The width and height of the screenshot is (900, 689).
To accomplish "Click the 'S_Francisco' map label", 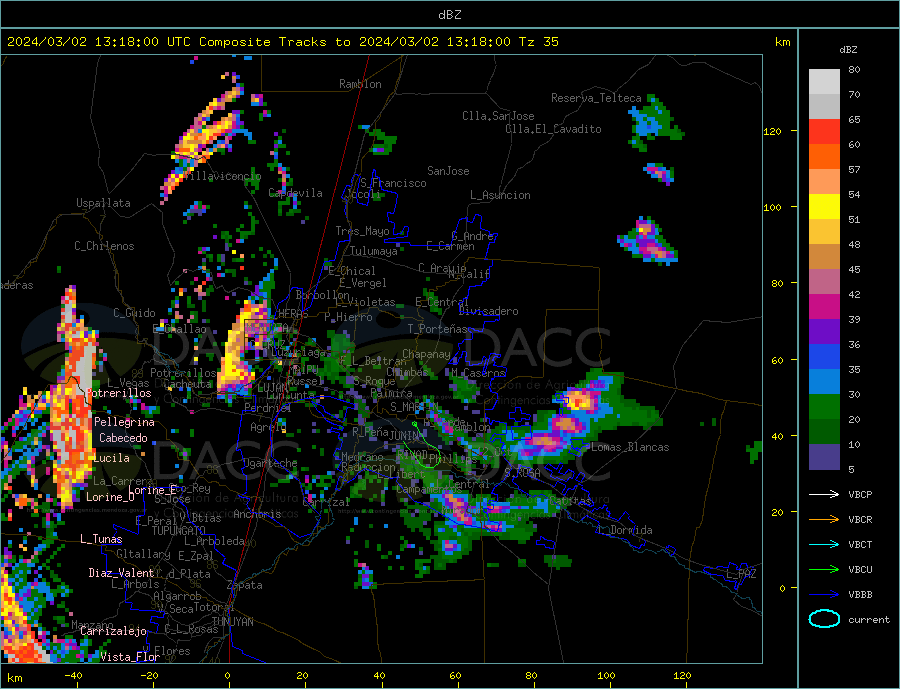I will coord(393,183).
